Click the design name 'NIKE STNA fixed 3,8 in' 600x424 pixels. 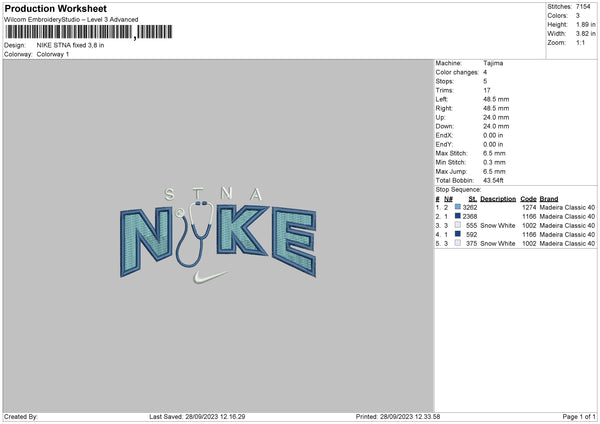70,45
